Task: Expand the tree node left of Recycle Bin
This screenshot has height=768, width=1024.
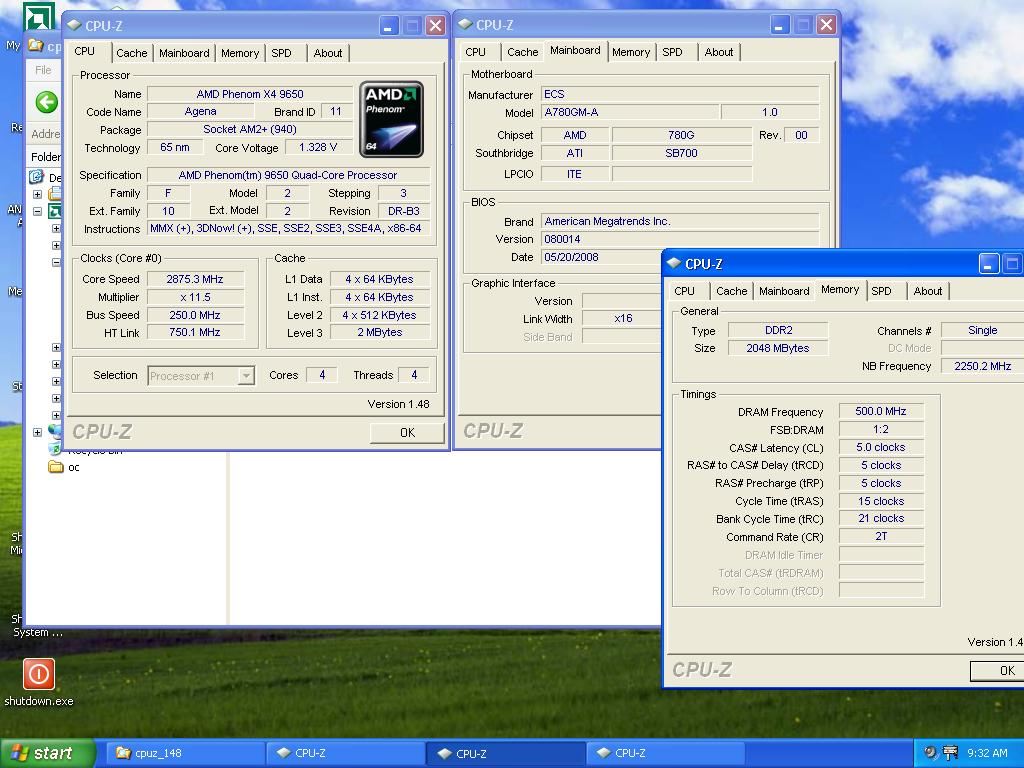Action: tap(37, 432)
